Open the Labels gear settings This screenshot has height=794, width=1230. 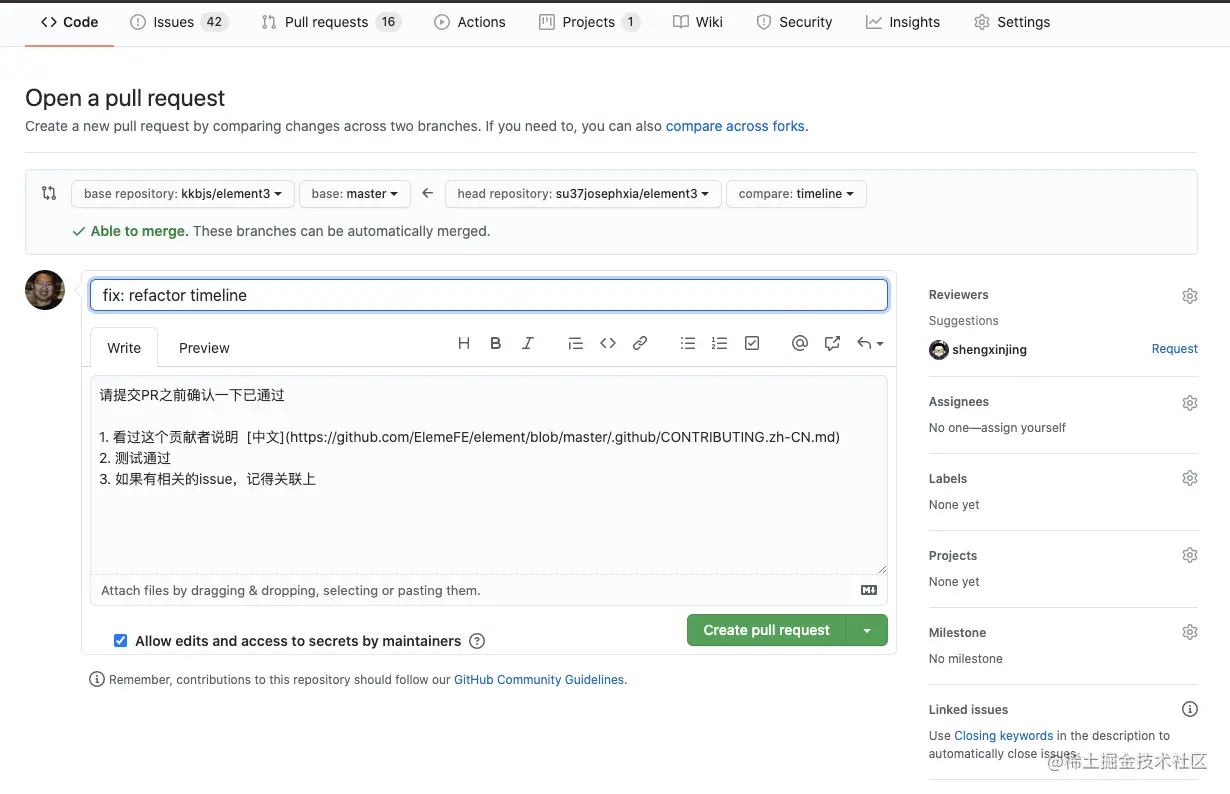1189,478
